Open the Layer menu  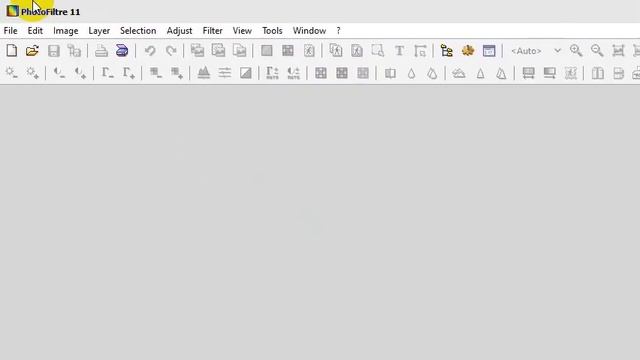click(x=99, y=31)
